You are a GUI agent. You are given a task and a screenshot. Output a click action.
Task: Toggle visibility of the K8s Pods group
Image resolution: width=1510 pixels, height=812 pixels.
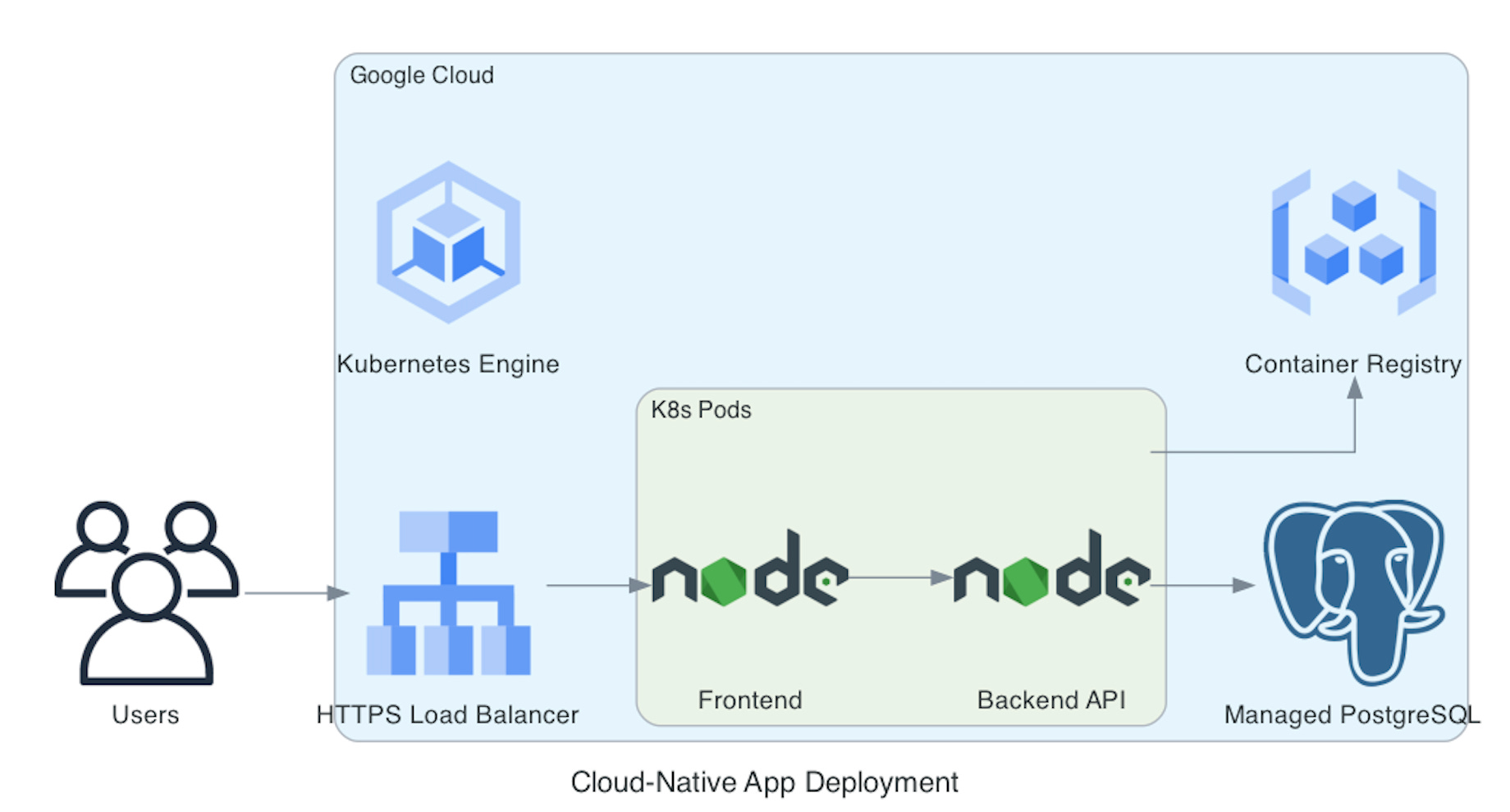tap(702, 410)
